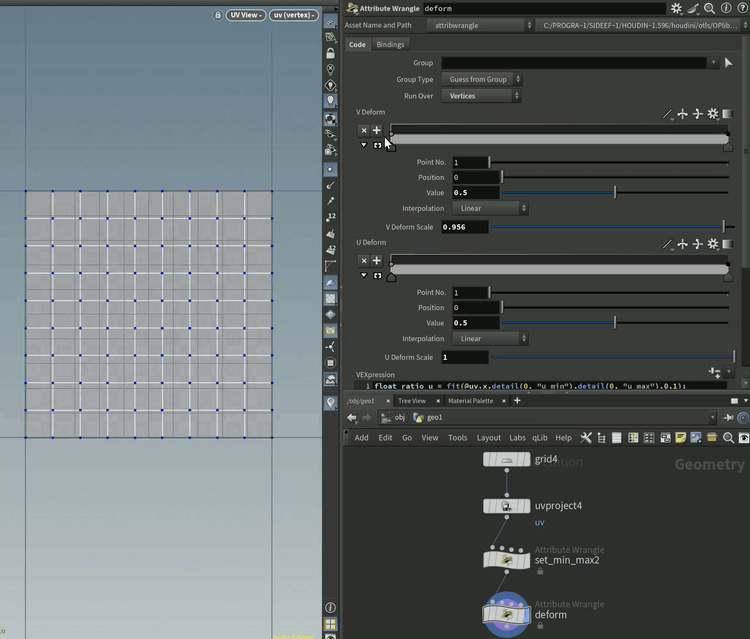The height and width of the screenshot is (639, 750).
Task: Click the V Deform Scale slider
Action: pos(610,227)
